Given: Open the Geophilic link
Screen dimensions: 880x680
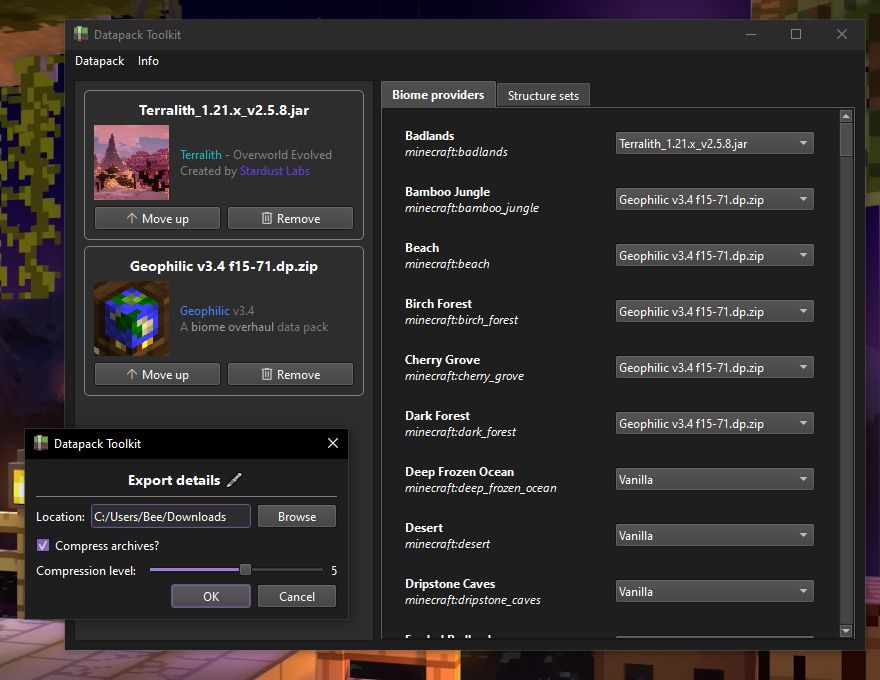Looking at the screenshot, I should [204, 310].
